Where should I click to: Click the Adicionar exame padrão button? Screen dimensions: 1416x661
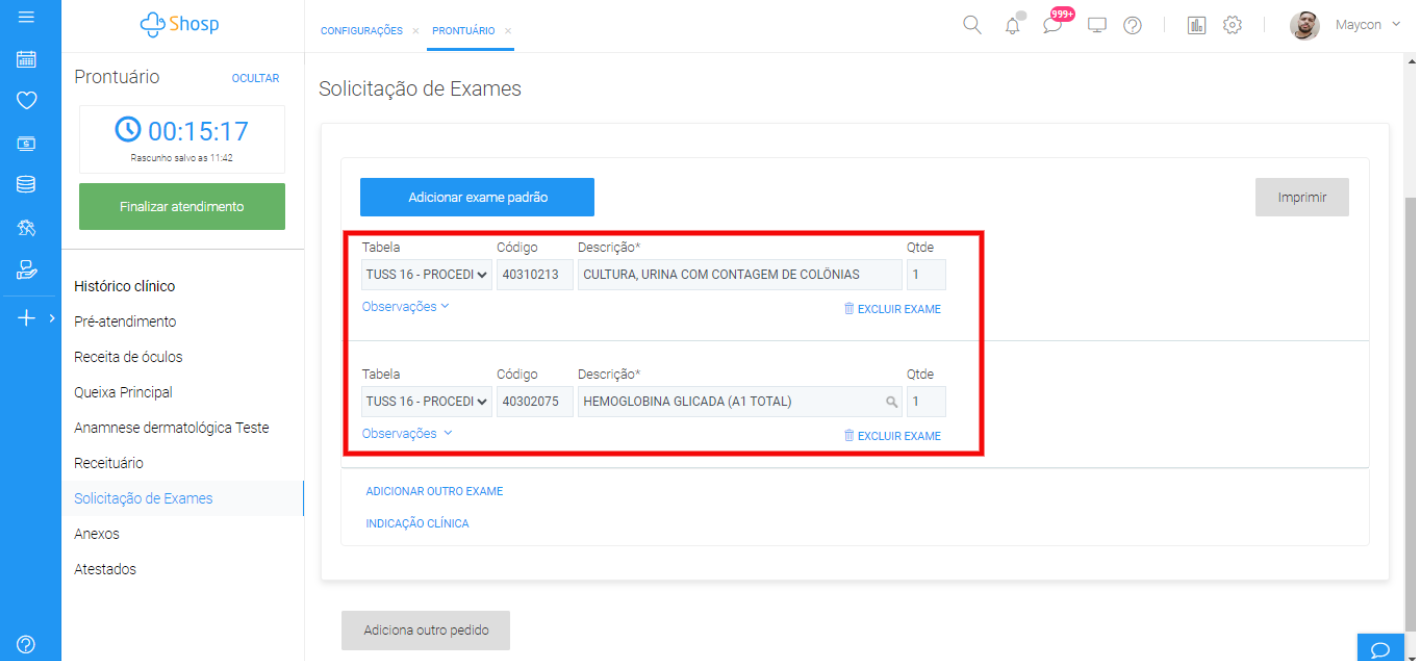[477, 197]
